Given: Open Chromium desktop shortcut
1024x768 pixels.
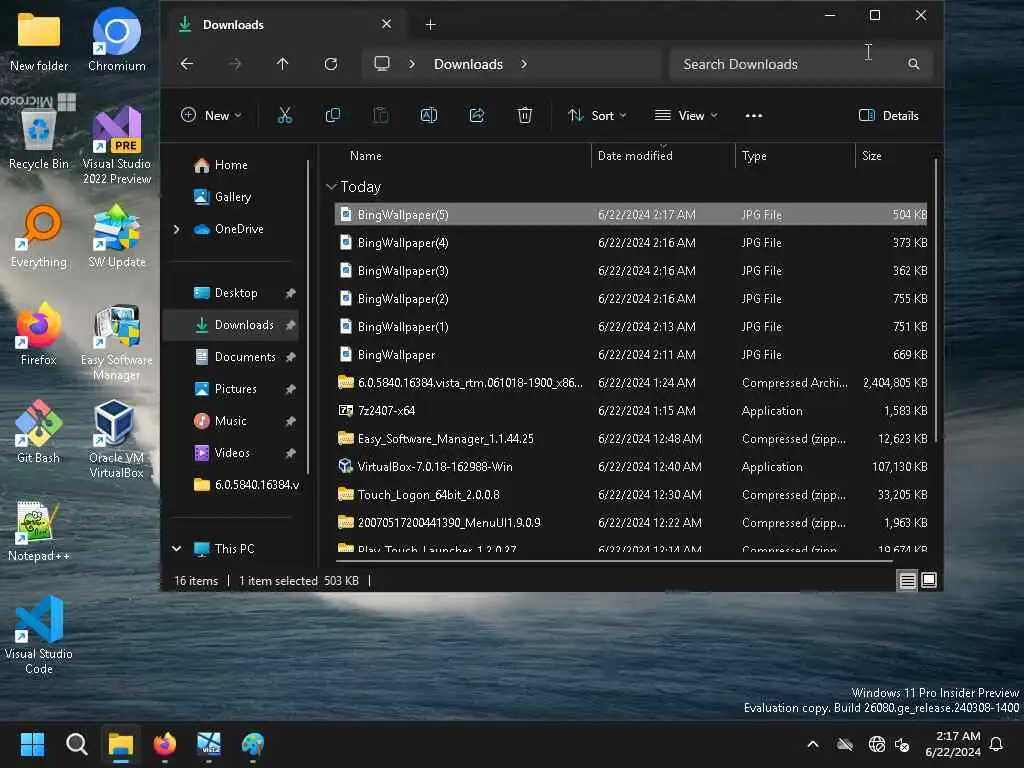Looking at the screenshot, I should coord(116,39).
